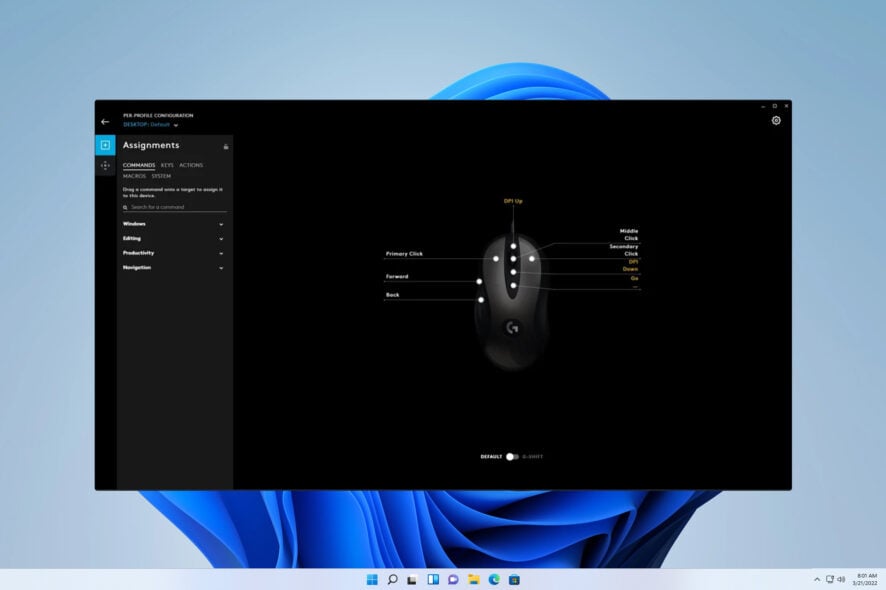Click the PER-PROFILE CONFIGURATION header text
Image resolution: width=886 pixels, height=590 pixels.
click(x=158, y=115)
